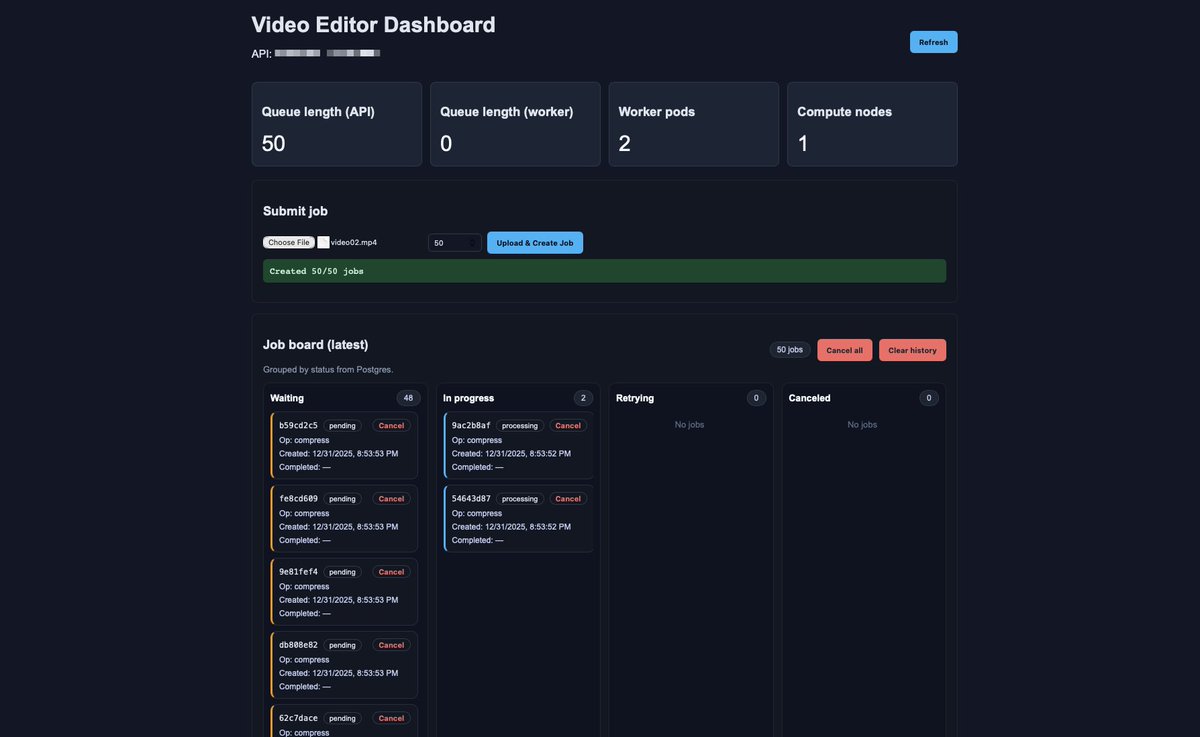Screen dimensions: 1200x737
Task: Click the Created 50/50 jobs status message
Action: click(604, 271)
